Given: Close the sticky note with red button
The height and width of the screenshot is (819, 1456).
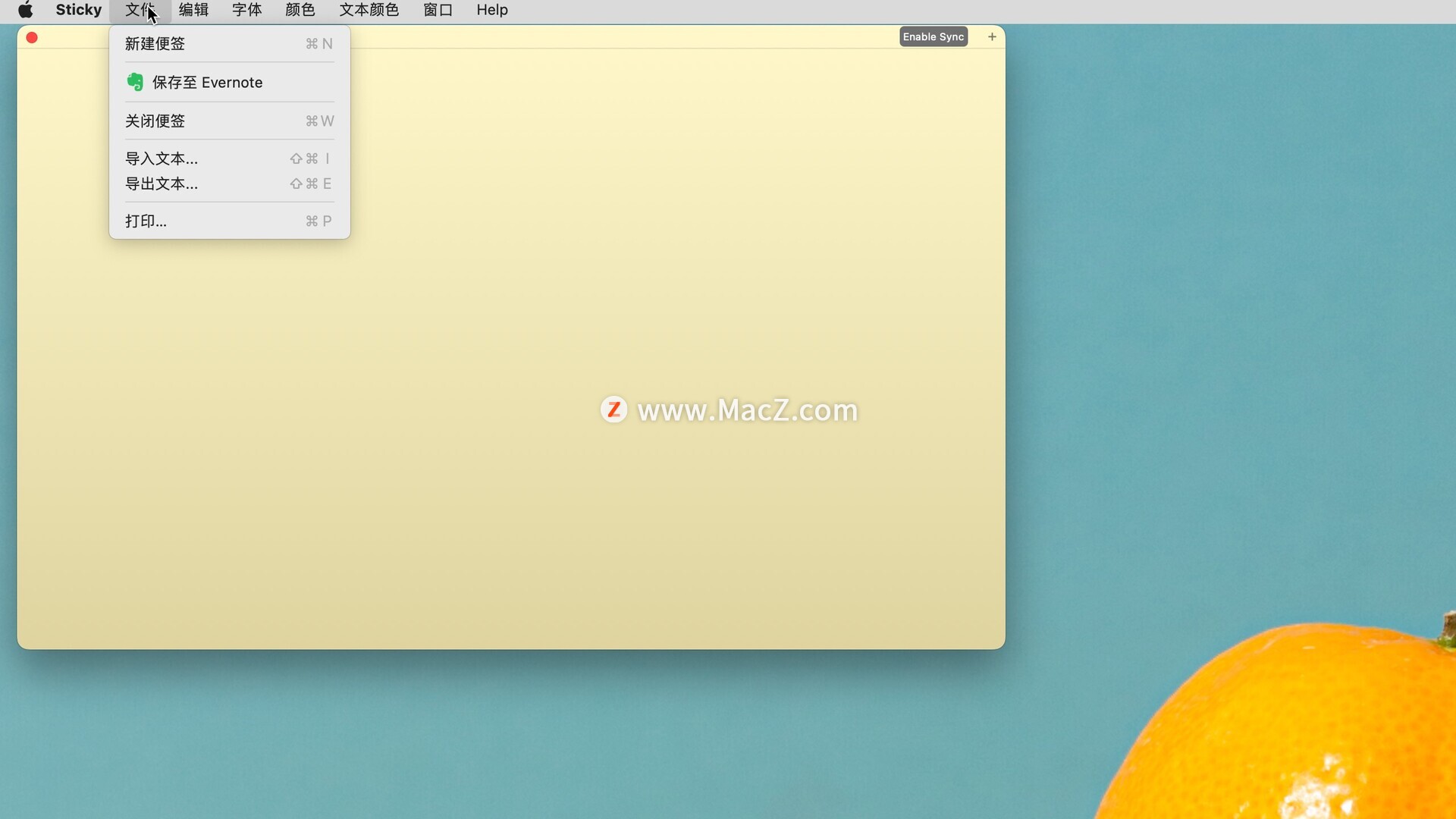Looking at the screenshot, I should tap(32, 37).
